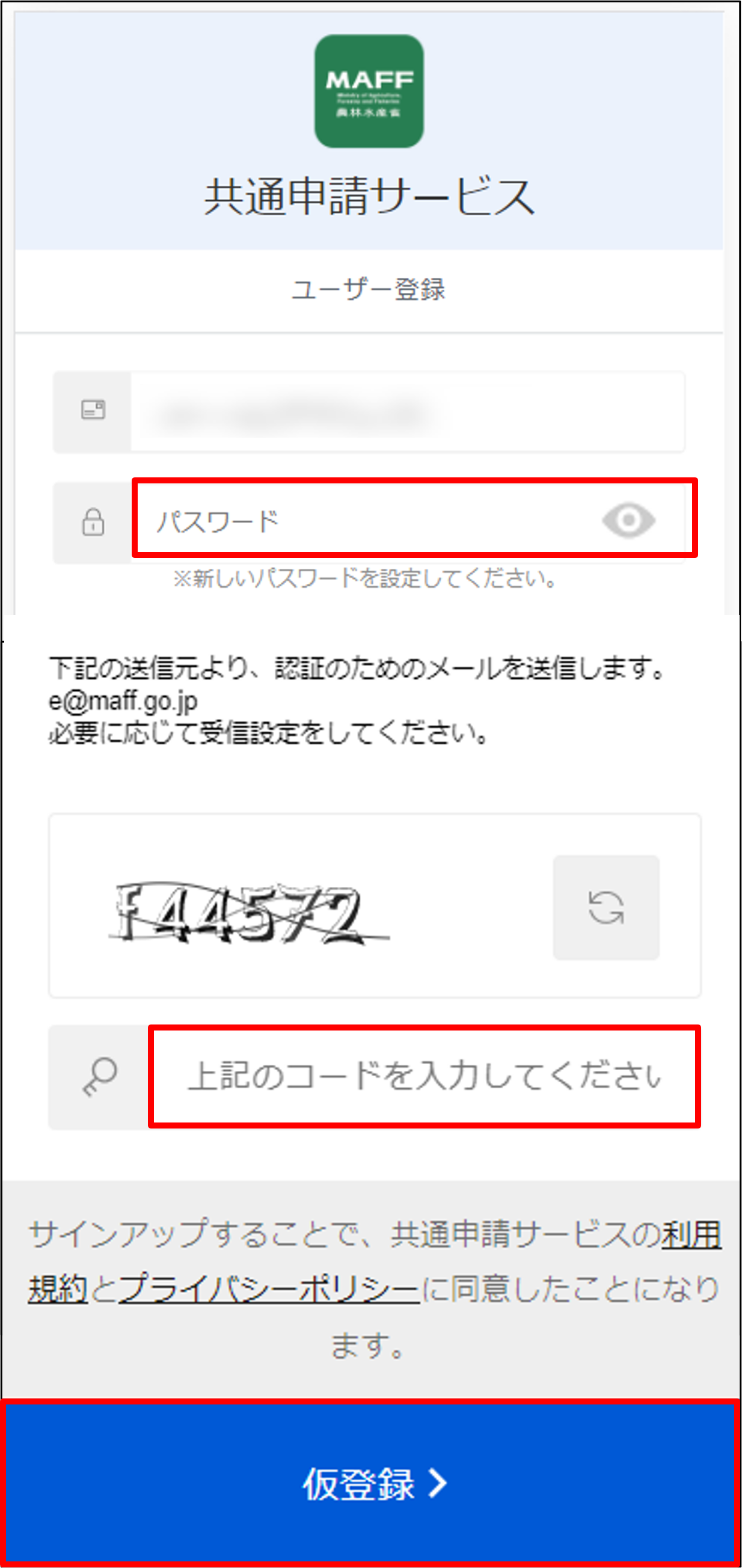
Task: Click the 新しいパスワードを設定してください hint text
Action: click(x=364, y=578)
